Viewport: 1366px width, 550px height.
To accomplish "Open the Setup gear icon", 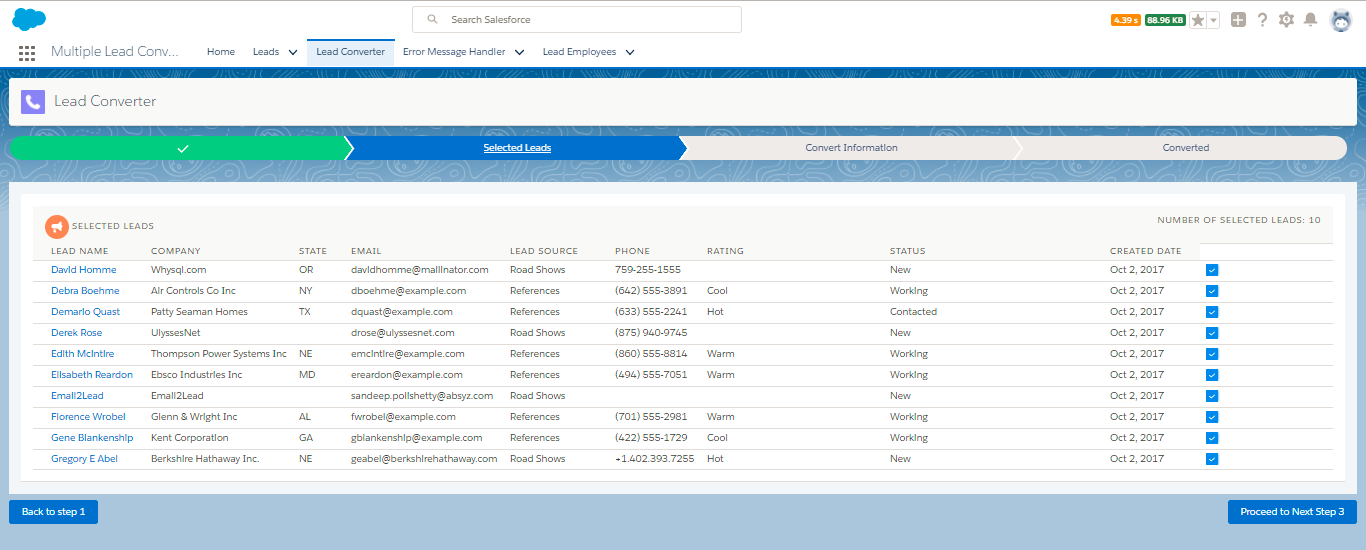I will (x=1286, y=20).
